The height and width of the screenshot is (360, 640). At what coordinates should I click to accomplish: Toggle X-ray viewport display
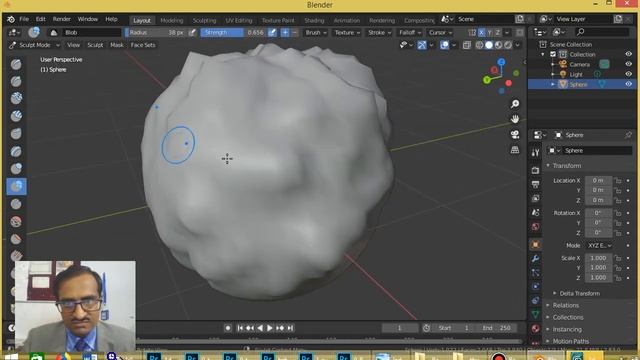coord(467,45)
